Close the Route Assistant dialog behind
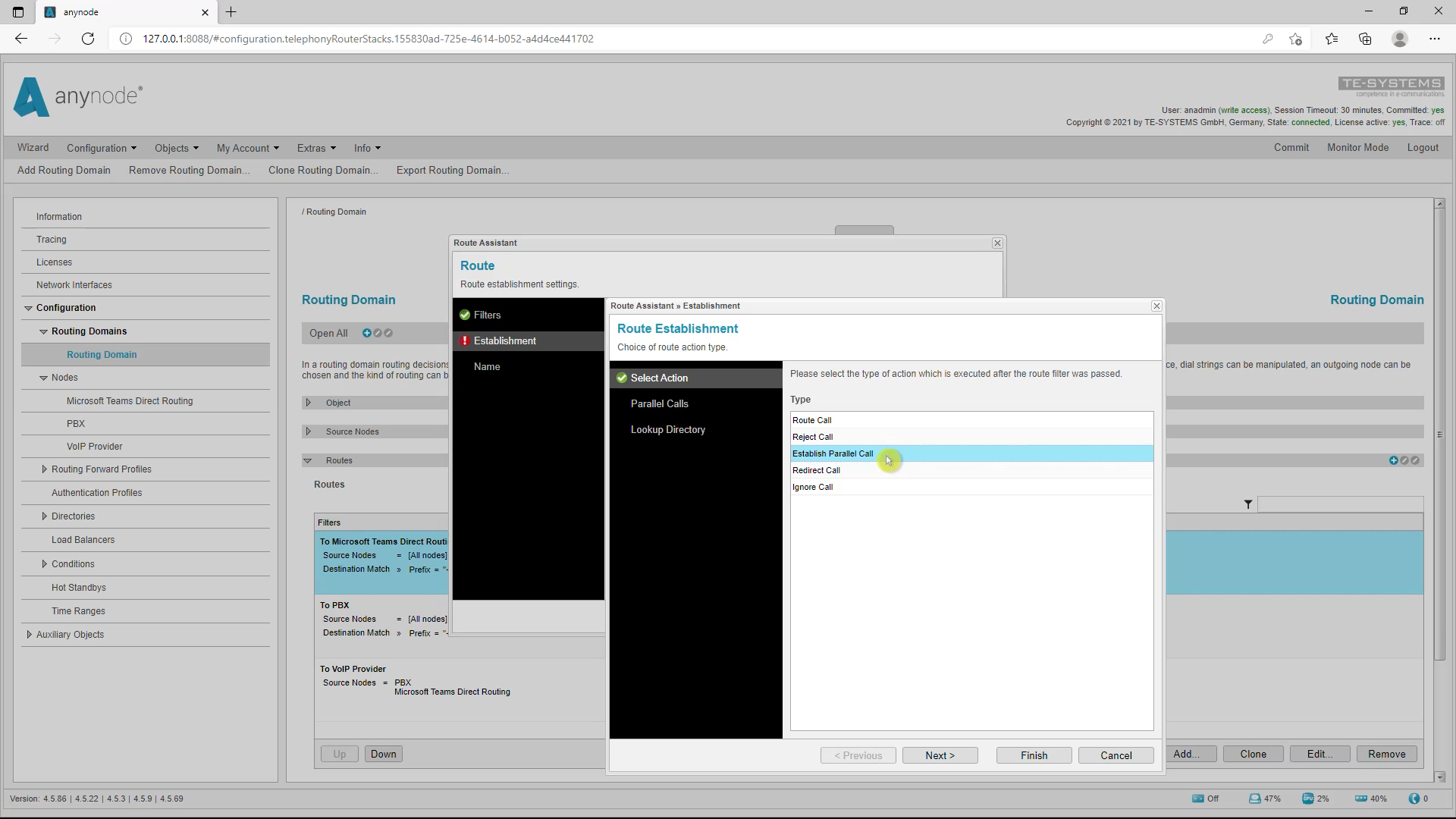 [997, 243]
